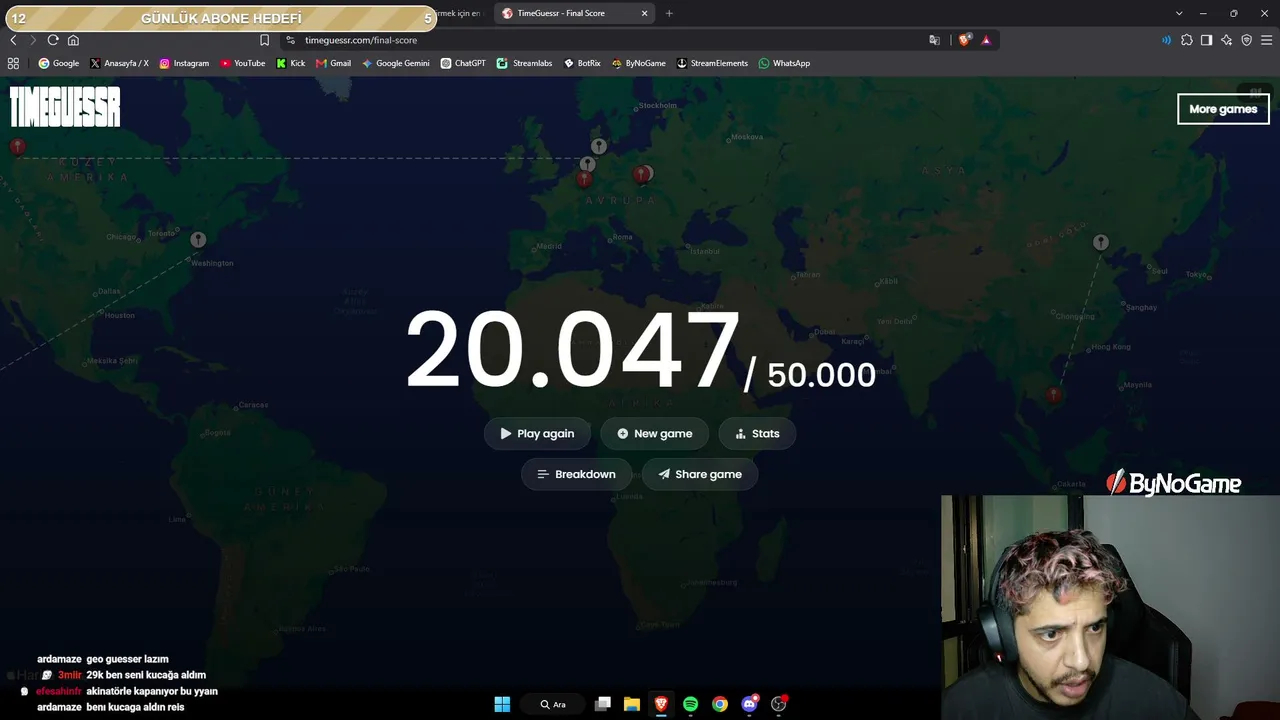
Task: Go to the browser home page icon
Action: click(73, 40)
